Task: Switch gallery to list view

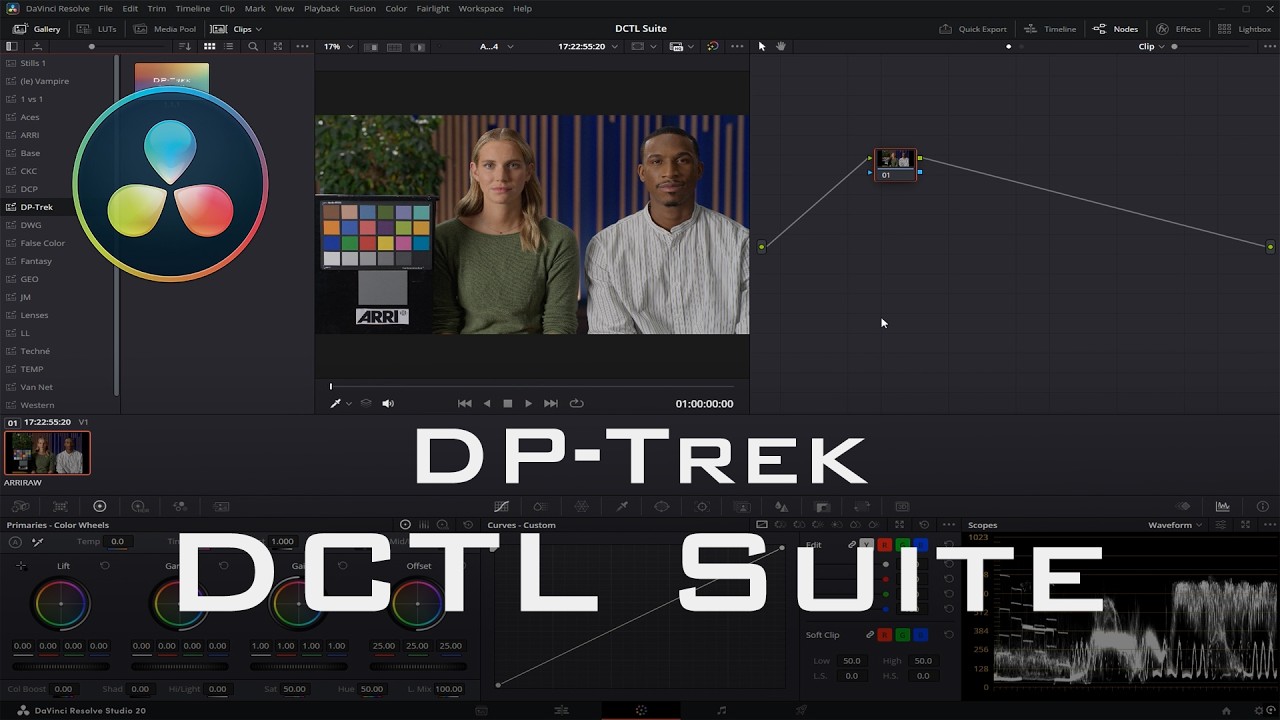Action: 231,46
